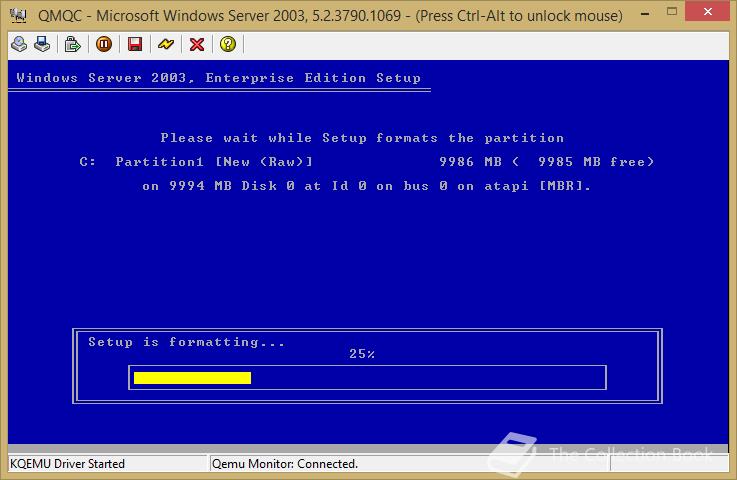The width and height of the screenshot is (737, 480).
Task: Click the formatting progress bar
Action: [368, 378]
